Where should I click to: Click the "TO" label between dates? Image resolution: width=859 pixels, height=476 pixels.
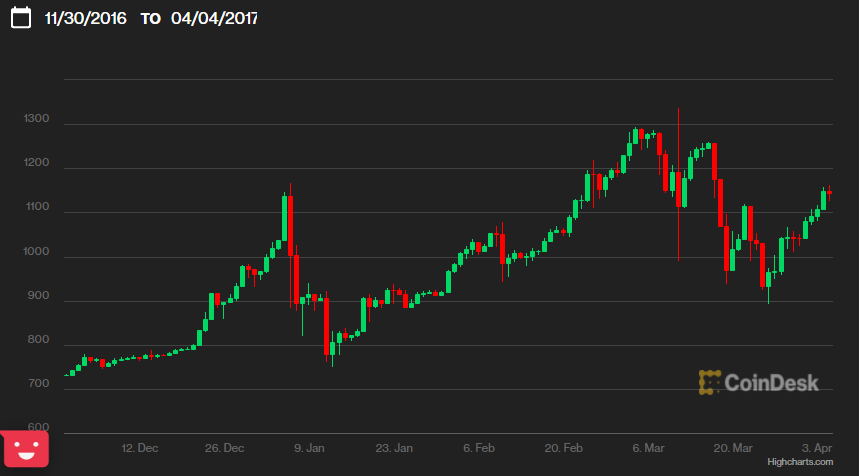pos(151,19)
